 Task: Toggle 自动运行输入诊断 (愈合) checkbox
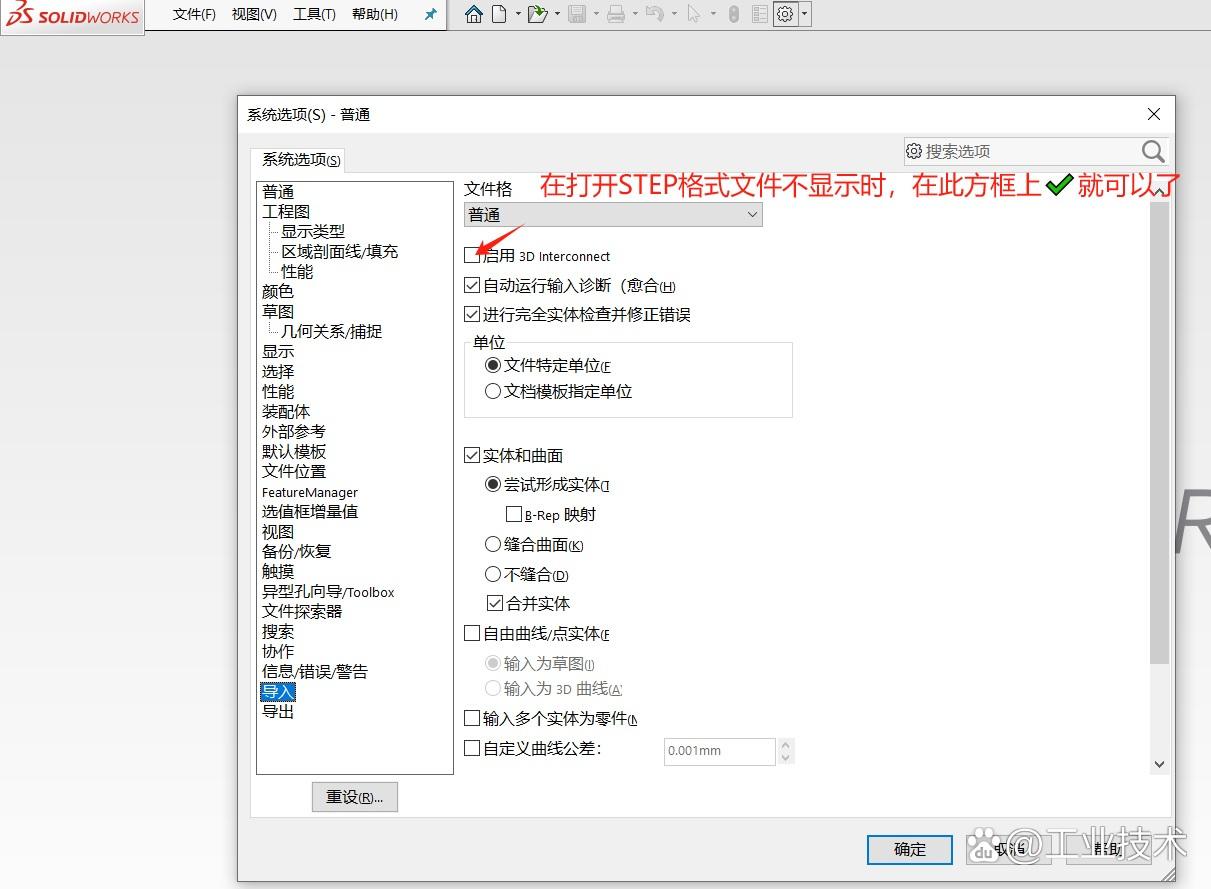click(472, 286)
